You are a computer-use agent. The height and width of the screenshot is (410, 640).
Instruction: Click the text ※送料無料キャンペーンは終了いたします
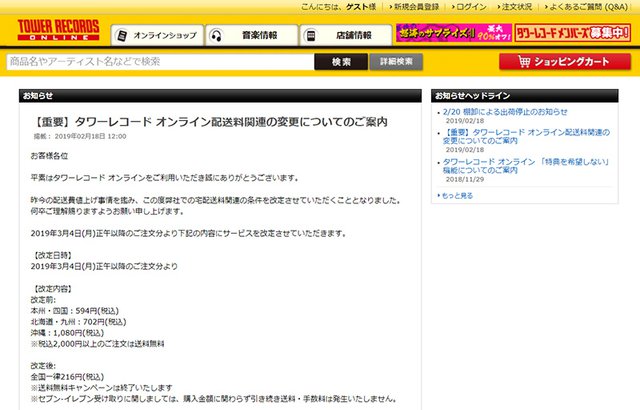[102, 388]
